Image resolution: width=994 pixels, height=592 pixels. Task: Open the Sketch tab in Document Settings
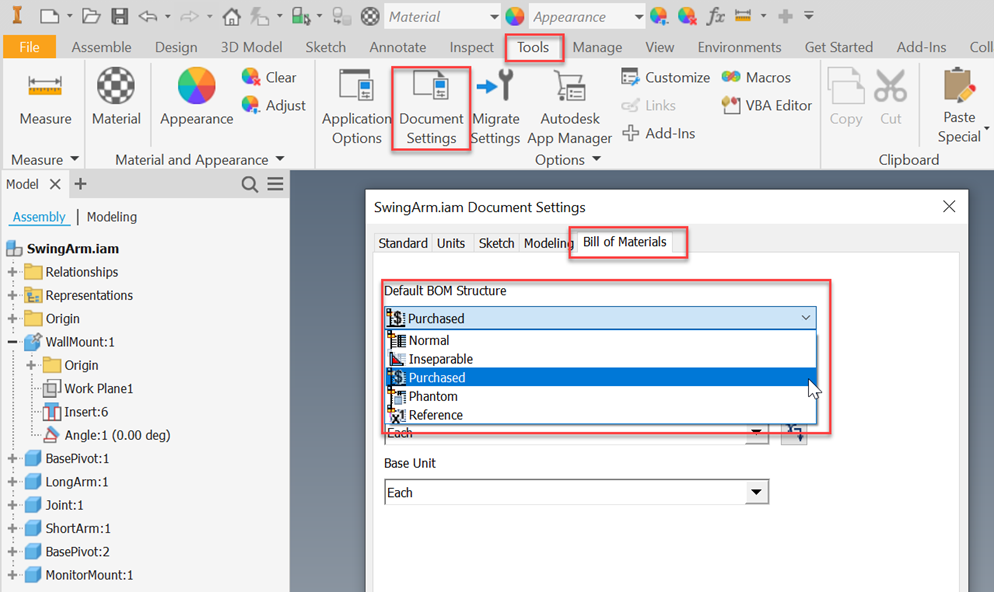click(496, 243)
